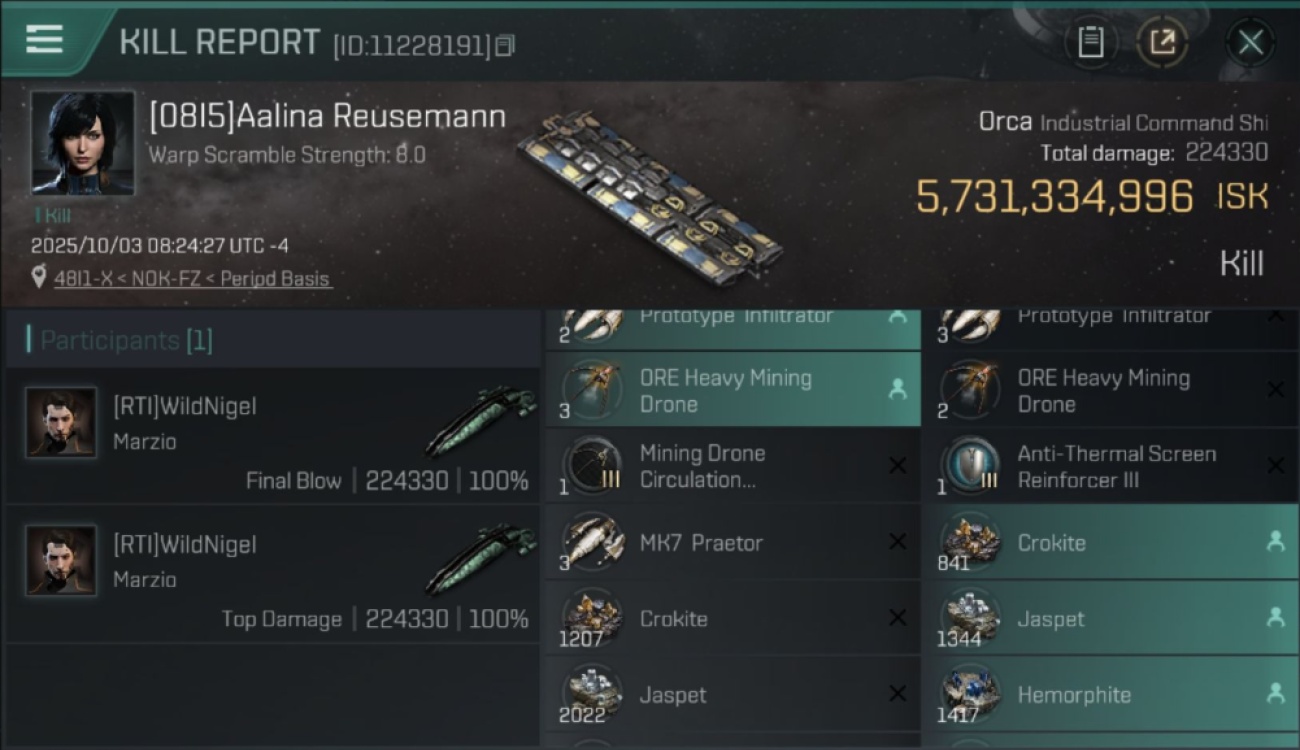Tap the MK7 Praetor drone icon
Screen dimensions: 1300x750
[592, 542]
